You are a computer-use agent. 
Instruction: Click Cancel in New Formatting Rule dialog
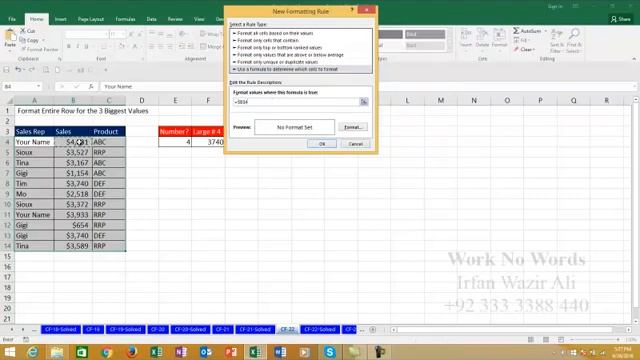click(x=355, y=144)
